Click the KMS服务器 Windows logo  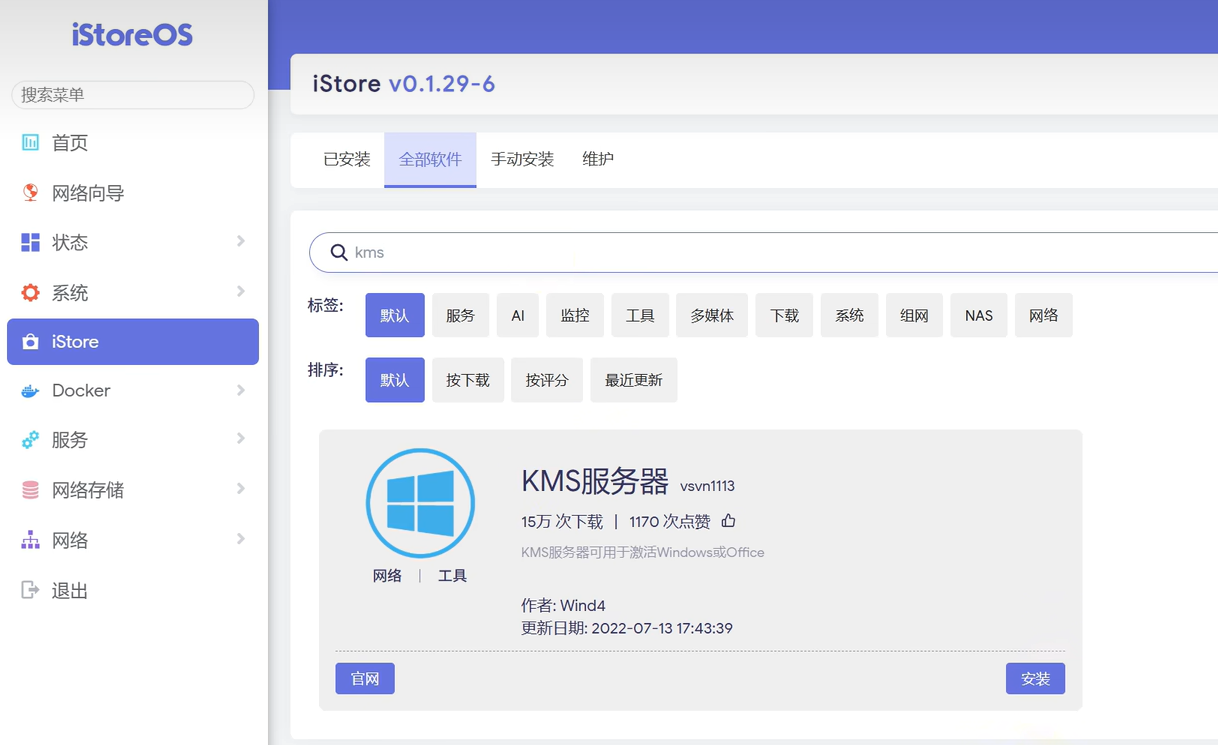pos(420,503)
